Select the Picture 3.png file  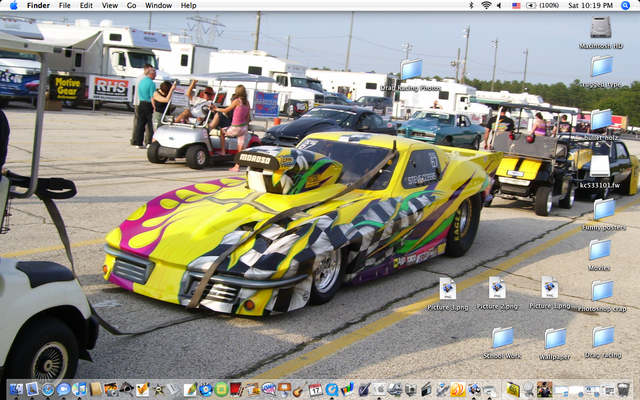click(x=447, y=288)
